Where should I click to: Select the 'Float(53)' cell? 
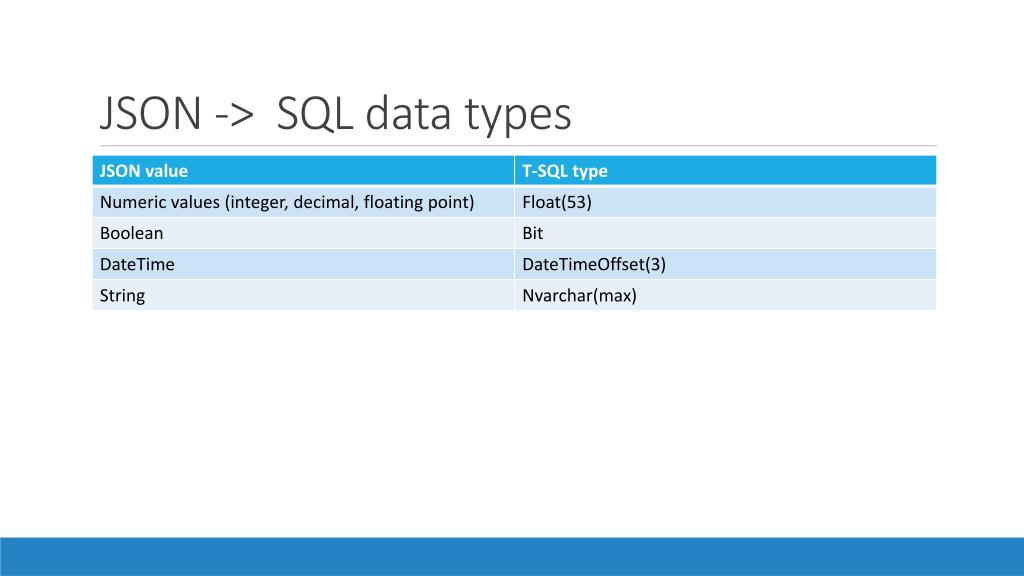pyautogui.click(x=557, y=202)
